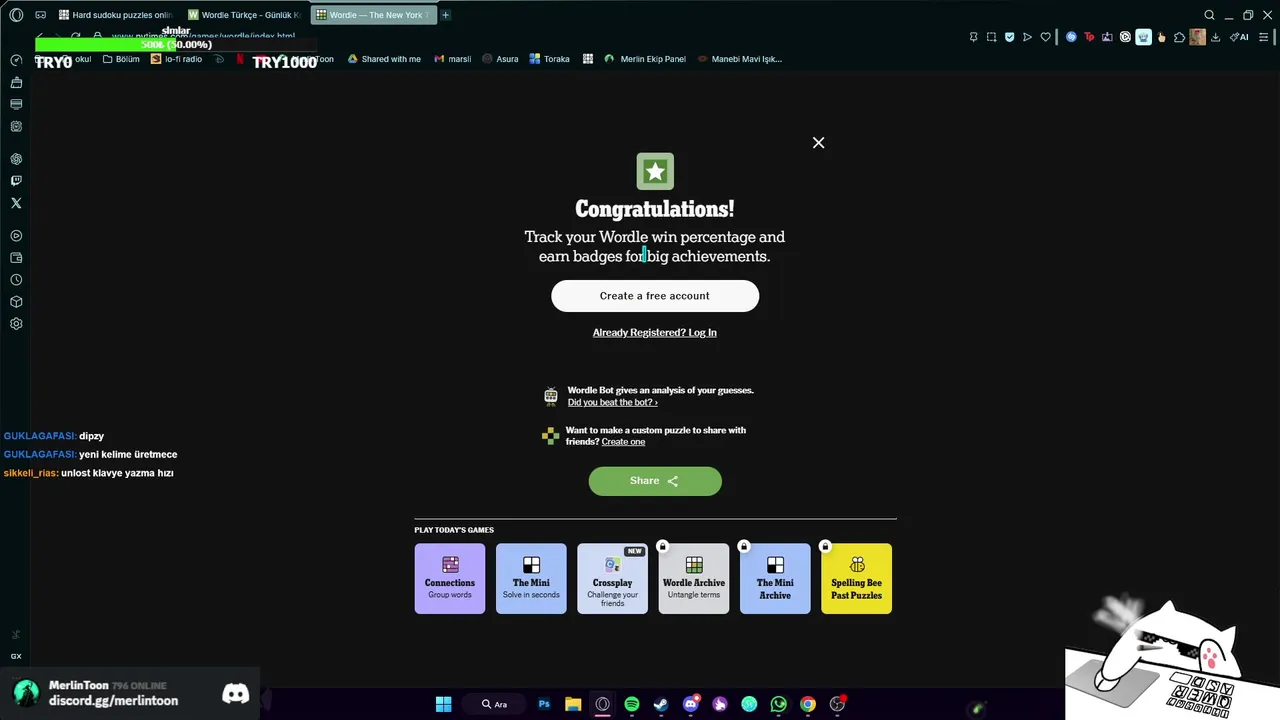Open File Explorer from the taskbar
The width and height of the screenshot is (1280, 720).
pyautogui.click(x=573, y=704)
